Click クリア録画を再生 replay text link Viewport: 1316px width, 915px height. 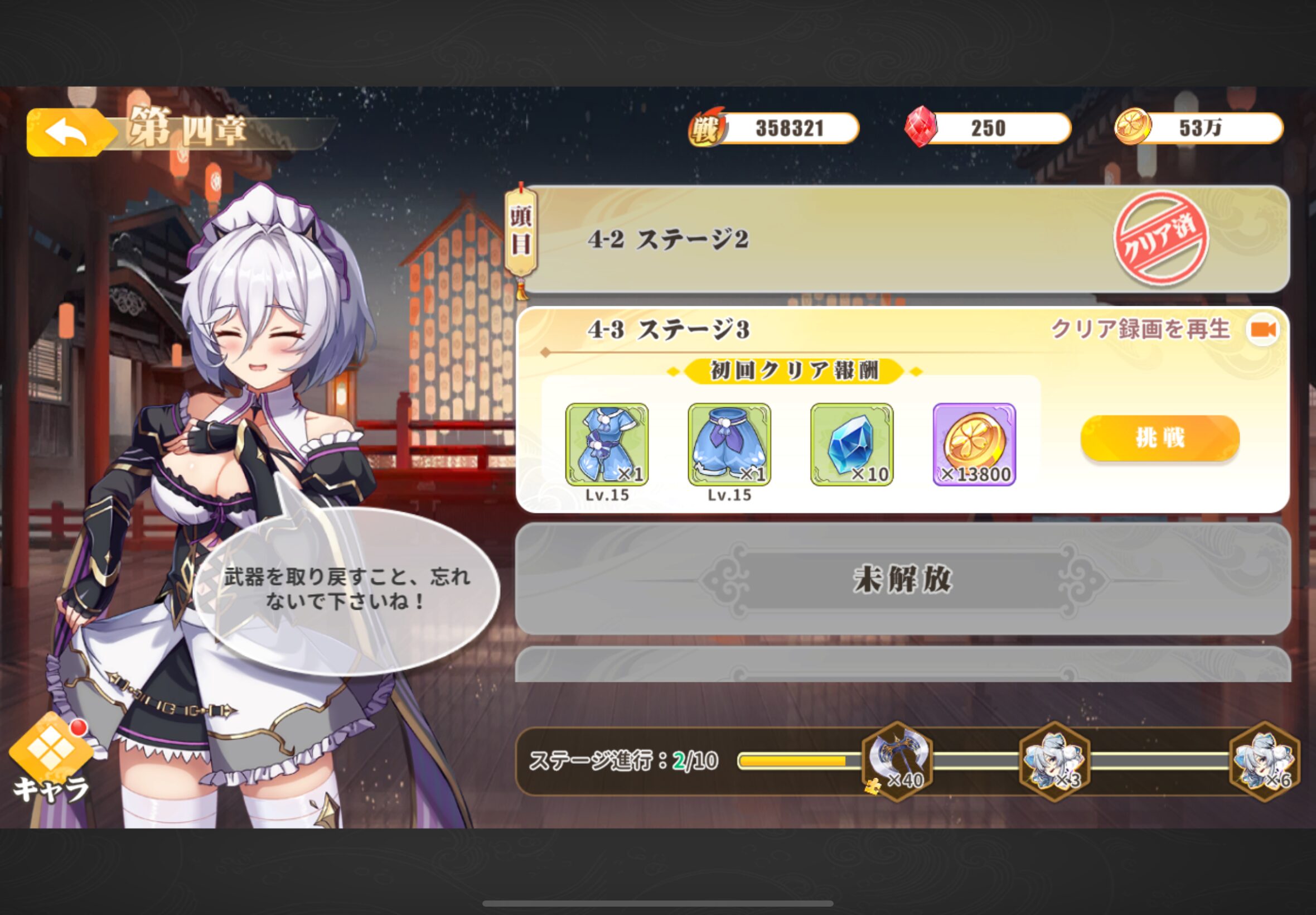[1141, 329]
